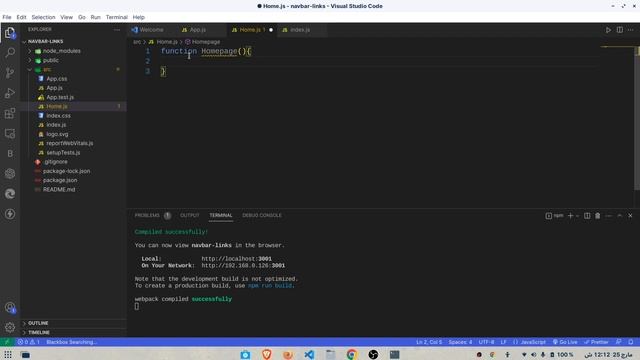
Task: Click the editor vertical scrollbar
Action: click(x=637, y=118)
